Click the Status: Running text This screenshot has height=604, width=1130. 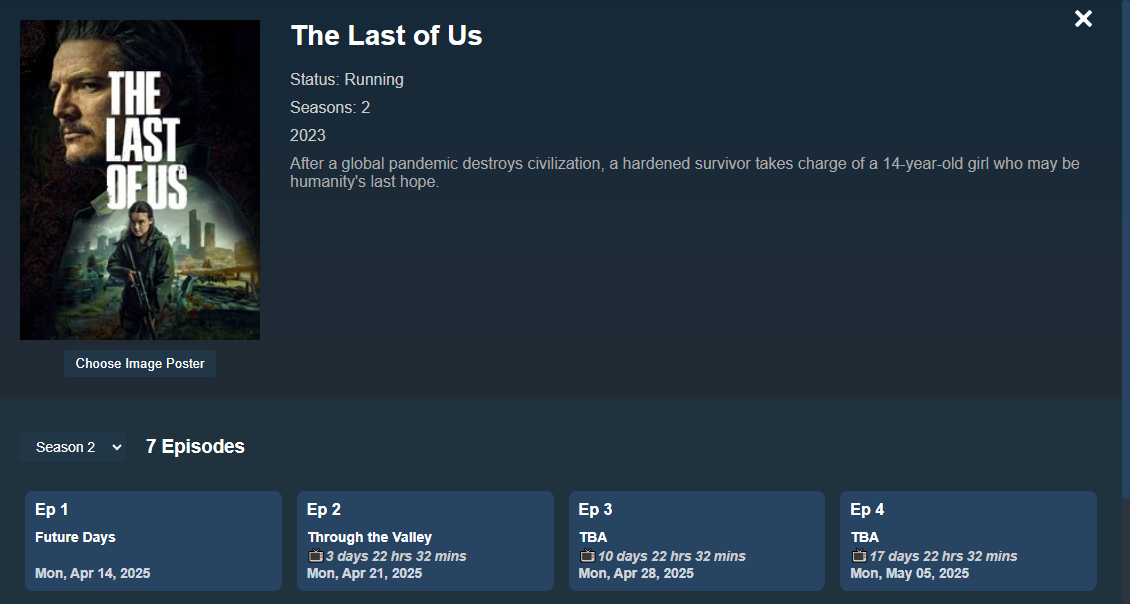[347, 80]
